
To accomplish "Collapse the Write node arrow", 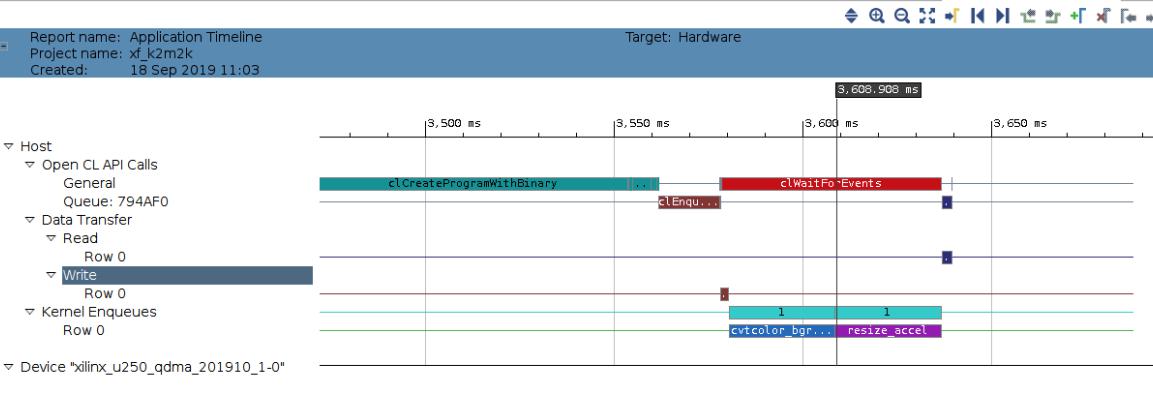I will 51,275.
